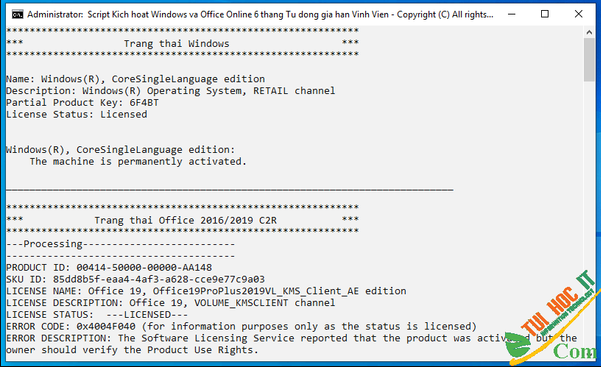Click the vertical scrollbar thumb
This screenshot has height=367, width=601.
(x=589, y=59)
